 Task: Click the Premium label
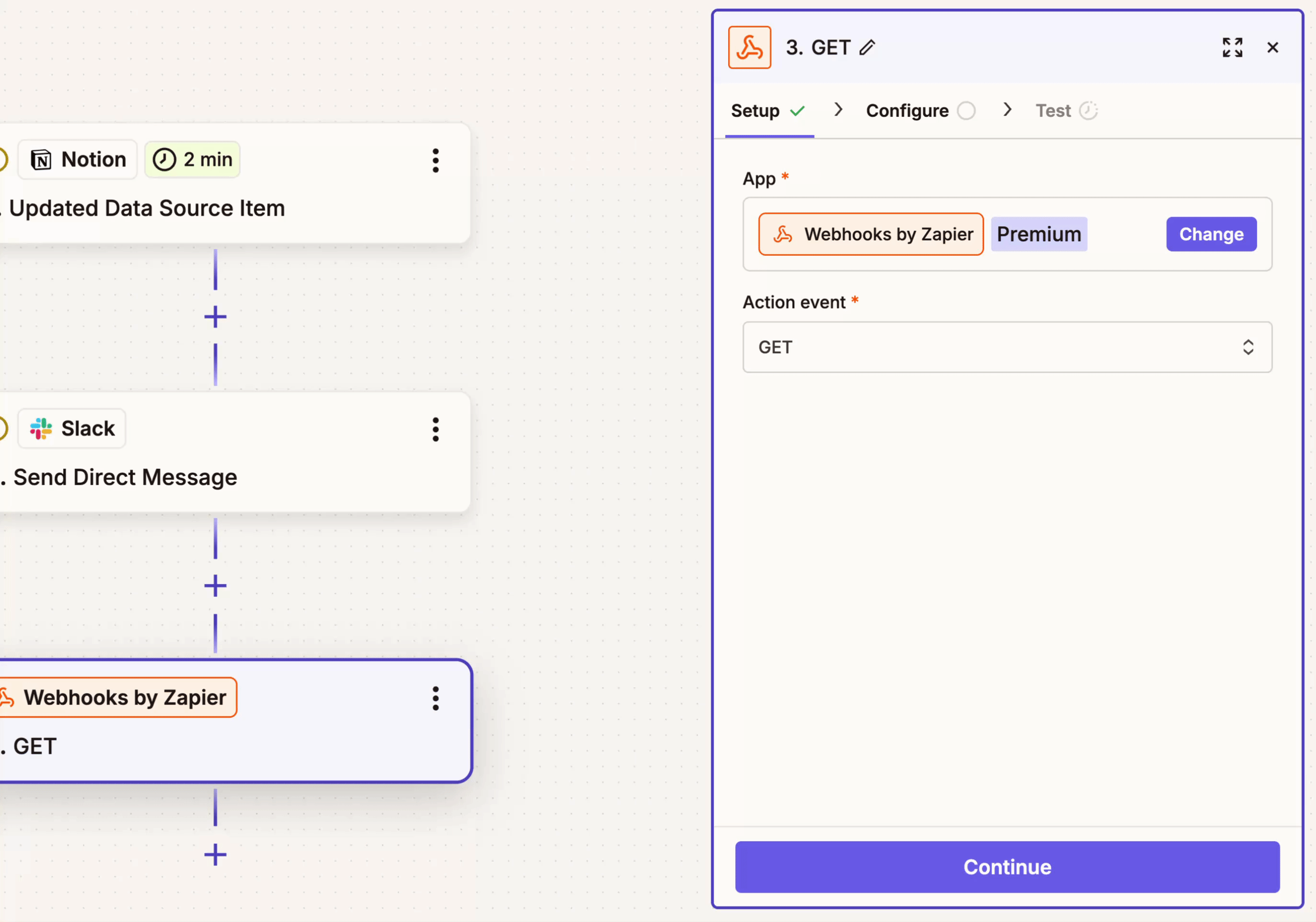[x=1039, y=234]
